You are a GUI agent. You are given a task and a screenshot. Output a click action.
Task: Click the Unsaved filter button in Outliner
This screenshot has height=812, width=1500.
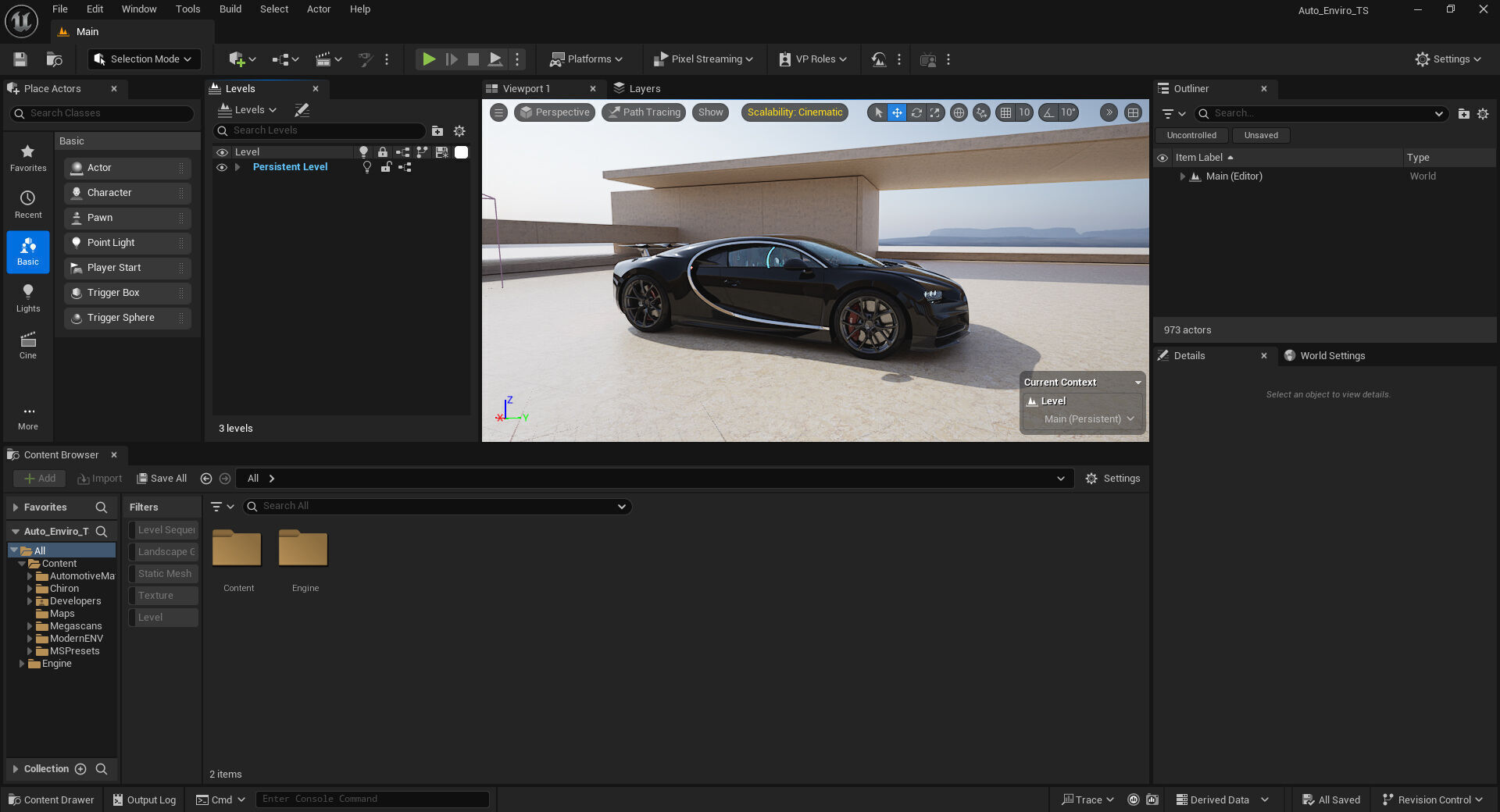pos(1261,136)
